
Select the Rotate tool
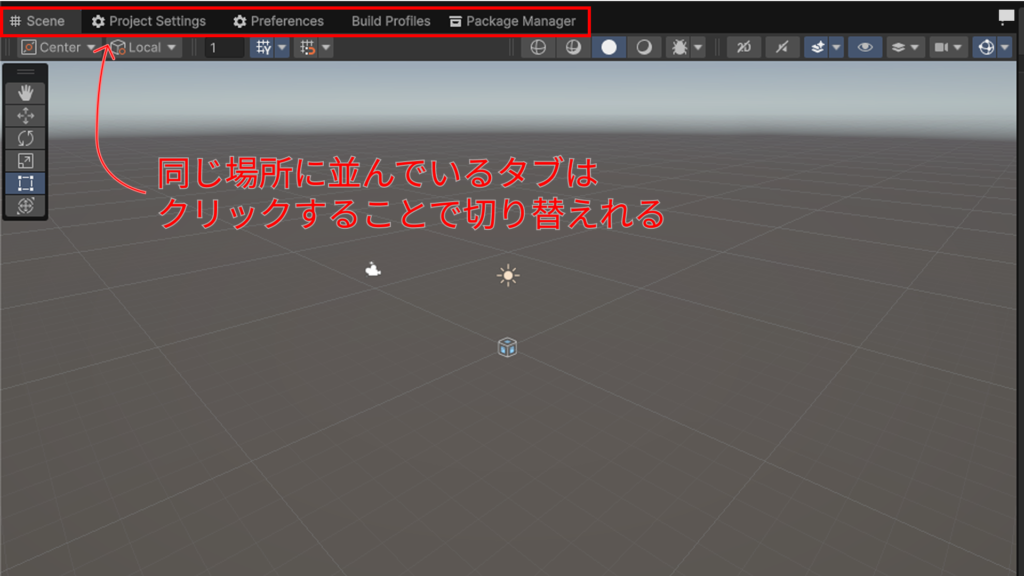click(x=26, y=138)
